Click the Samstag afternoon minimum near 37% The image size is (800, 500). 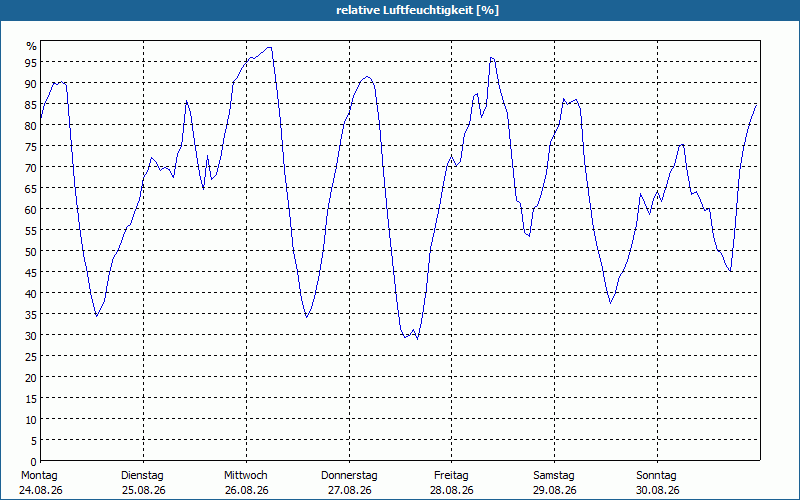(x=611, y=303)
